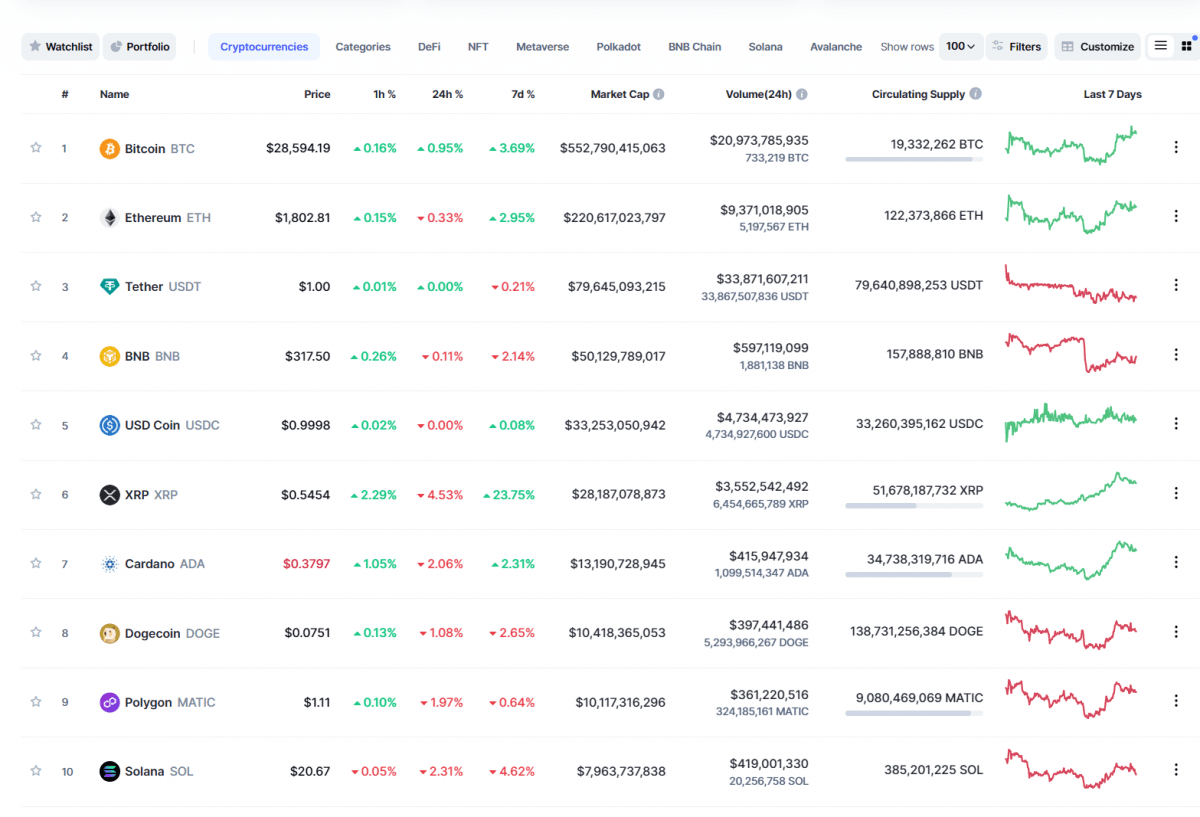Open the three-dot menu for Dogecoin
1200x817 pixels.
click(1176, 631)
